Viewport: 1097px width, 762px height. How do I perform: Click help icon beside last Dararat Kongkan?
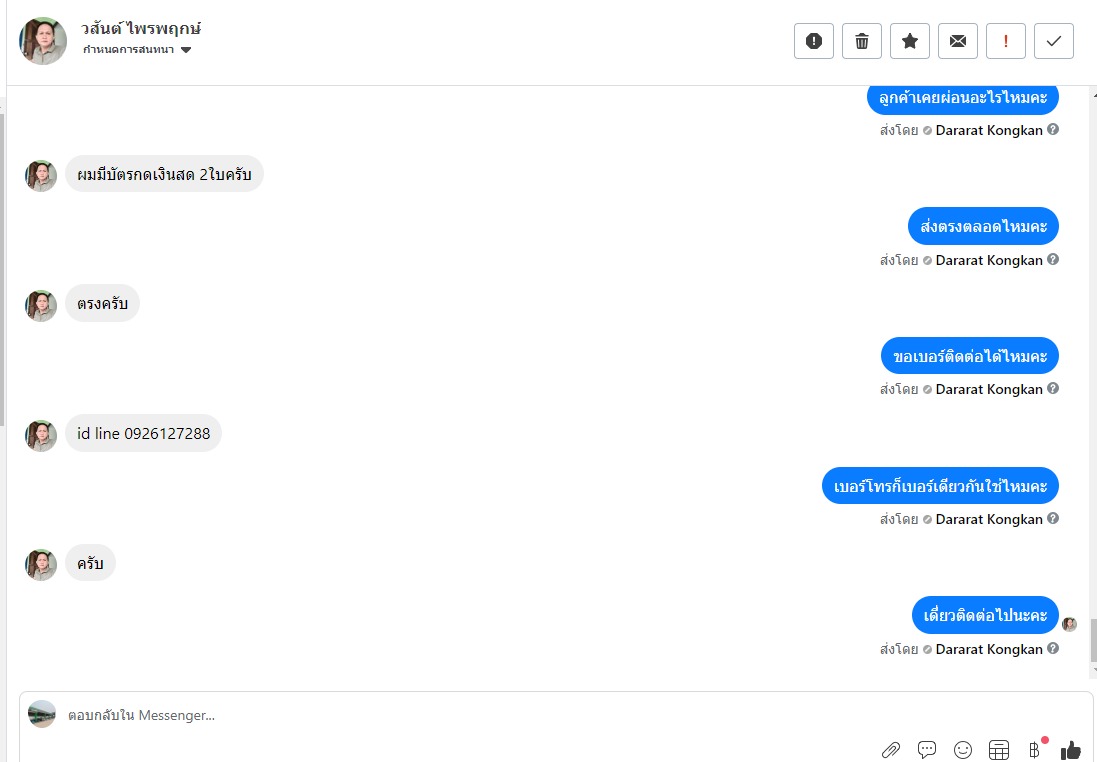(1053, 648)
